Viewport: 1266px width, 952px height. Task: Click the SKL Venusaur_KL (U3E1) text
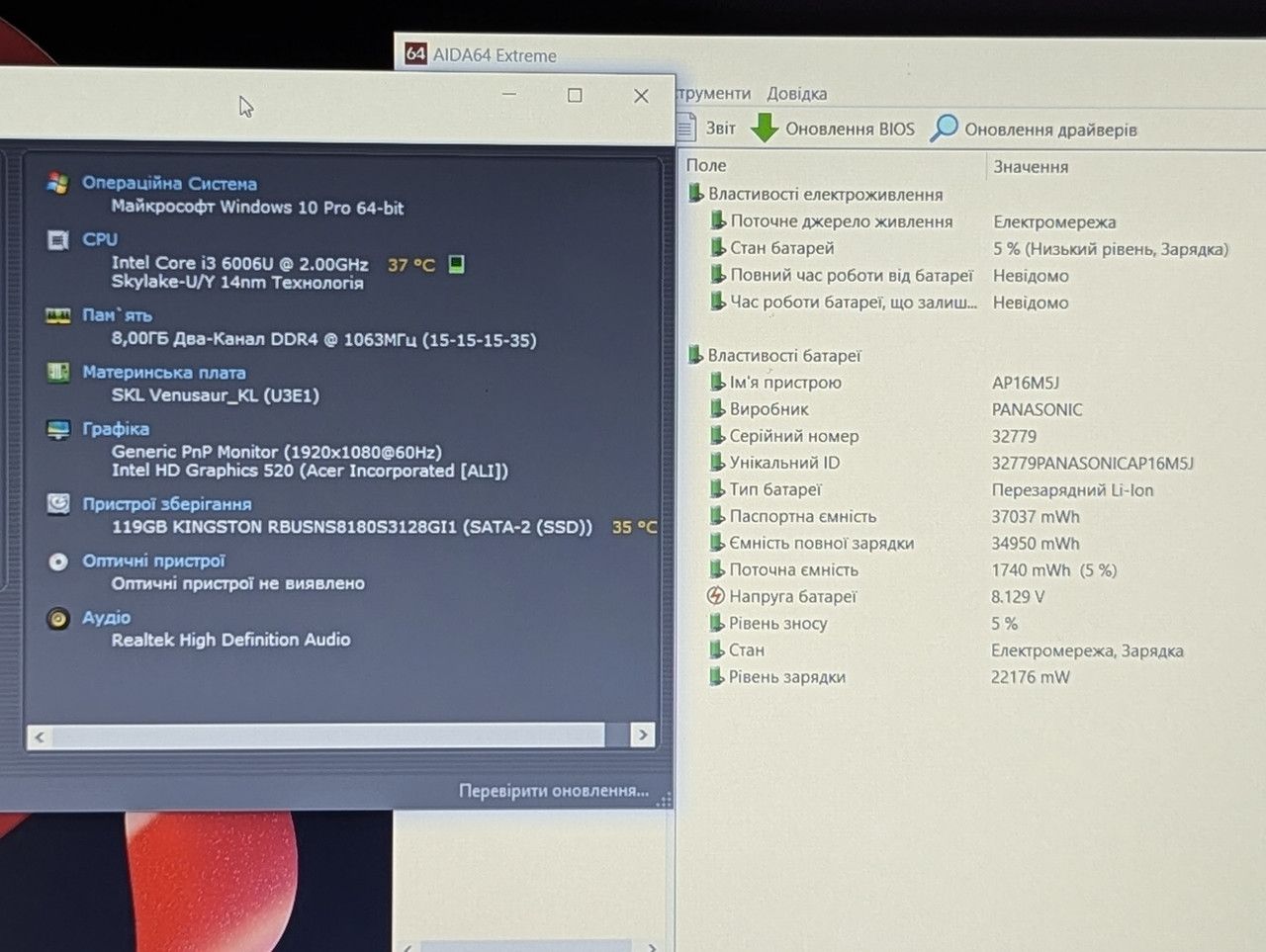[x=215, y=395]
